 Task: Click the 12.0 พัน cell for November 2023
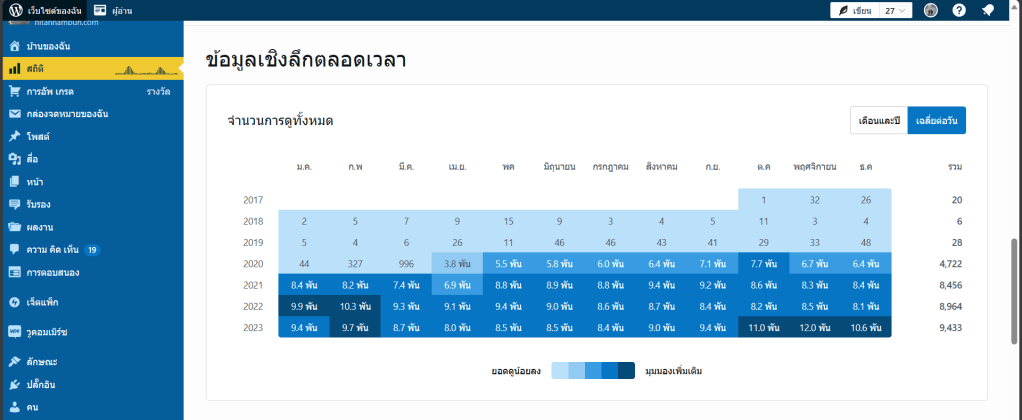[x=814, y=327]
